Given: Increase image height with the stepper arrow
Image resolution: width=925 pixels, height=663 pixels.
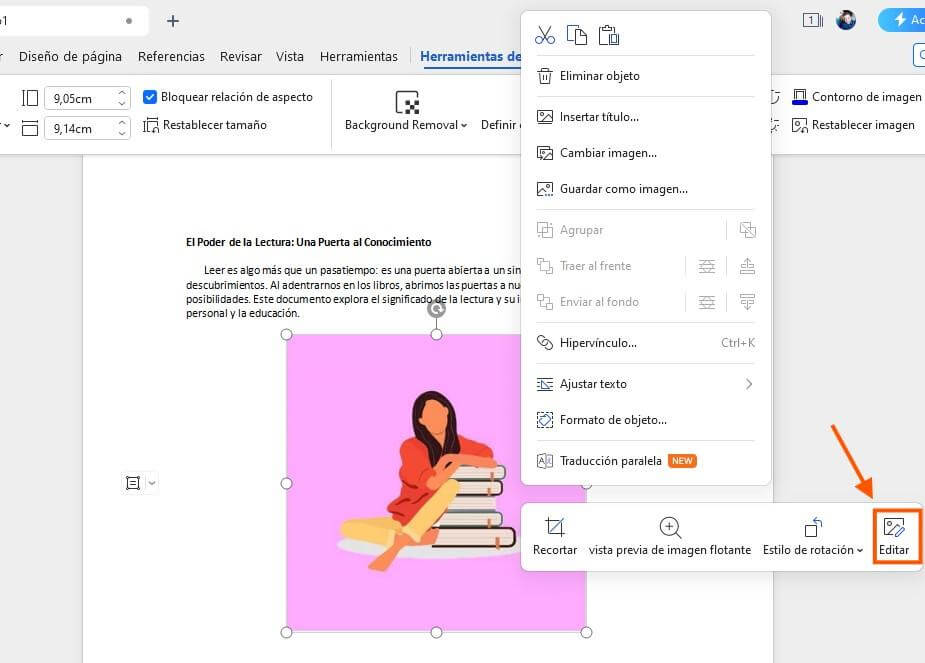Looking at the screenshot, I should [x=122, y=92].
